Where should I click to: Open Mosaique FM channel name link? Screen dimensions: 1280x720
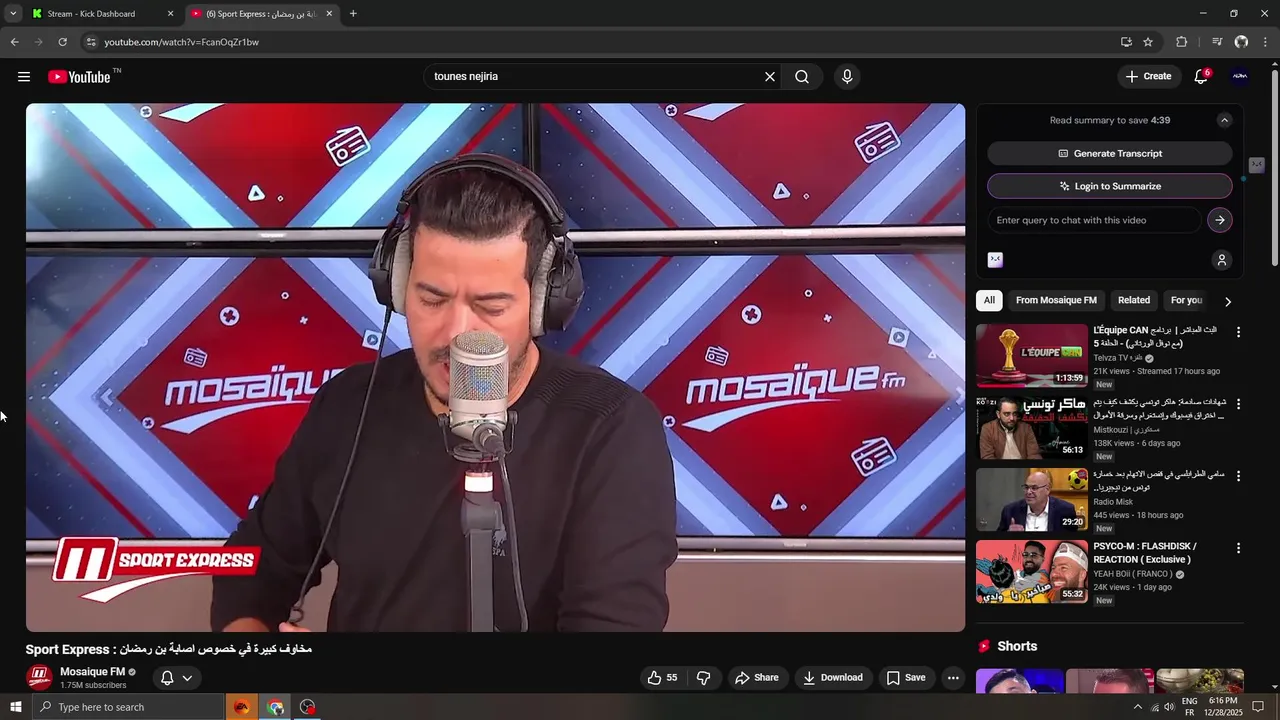coord(92,672)
